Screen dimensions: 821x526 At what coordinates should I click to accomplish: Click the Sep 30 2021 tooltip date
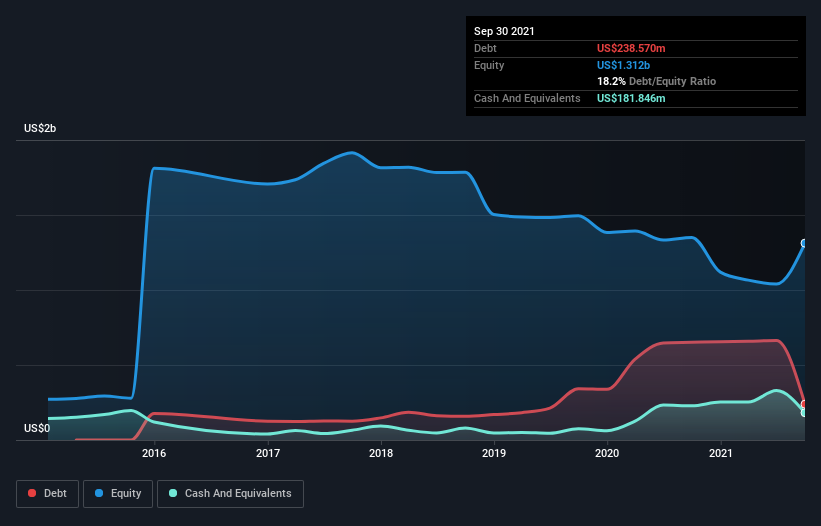(x=504, y=31)
